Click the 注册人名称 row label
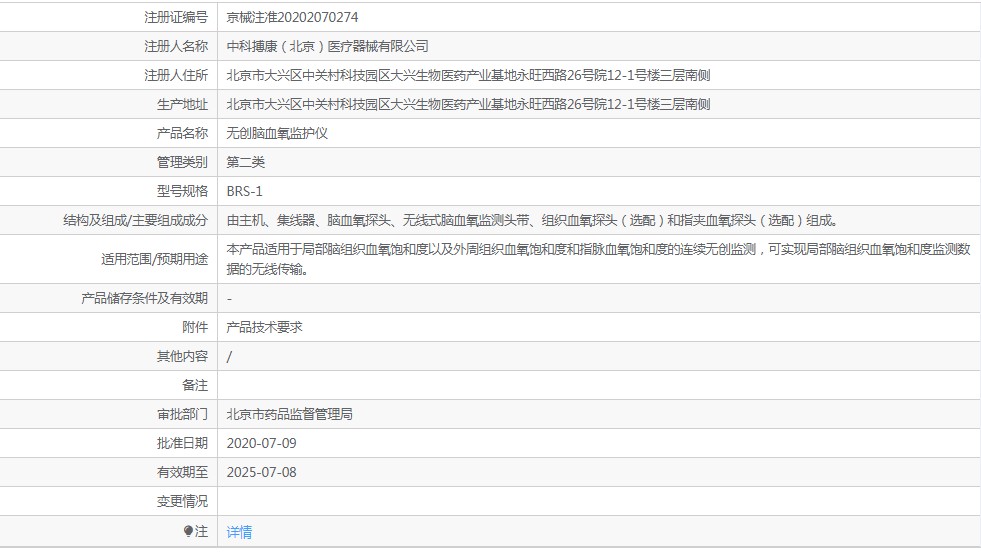The width and height of the screenshot is (981, 555). pos(176,46)
